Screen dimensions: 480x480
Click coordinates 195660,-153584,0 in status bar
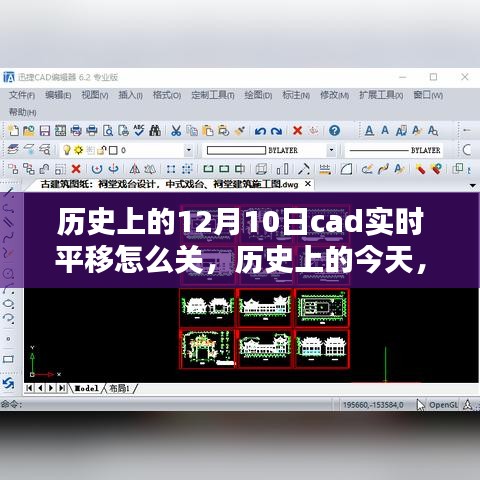tap(373, 405)
